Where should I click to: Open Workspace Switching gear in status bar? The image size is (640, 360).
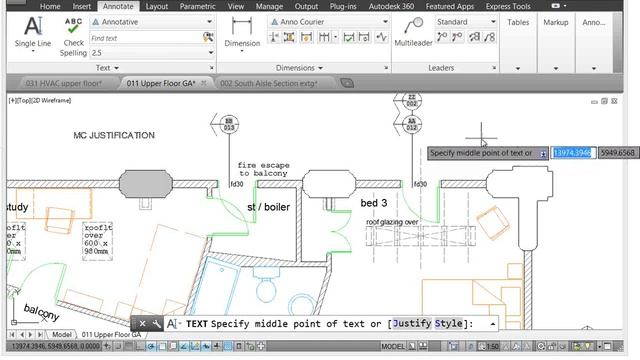click(x=541, y=347)
